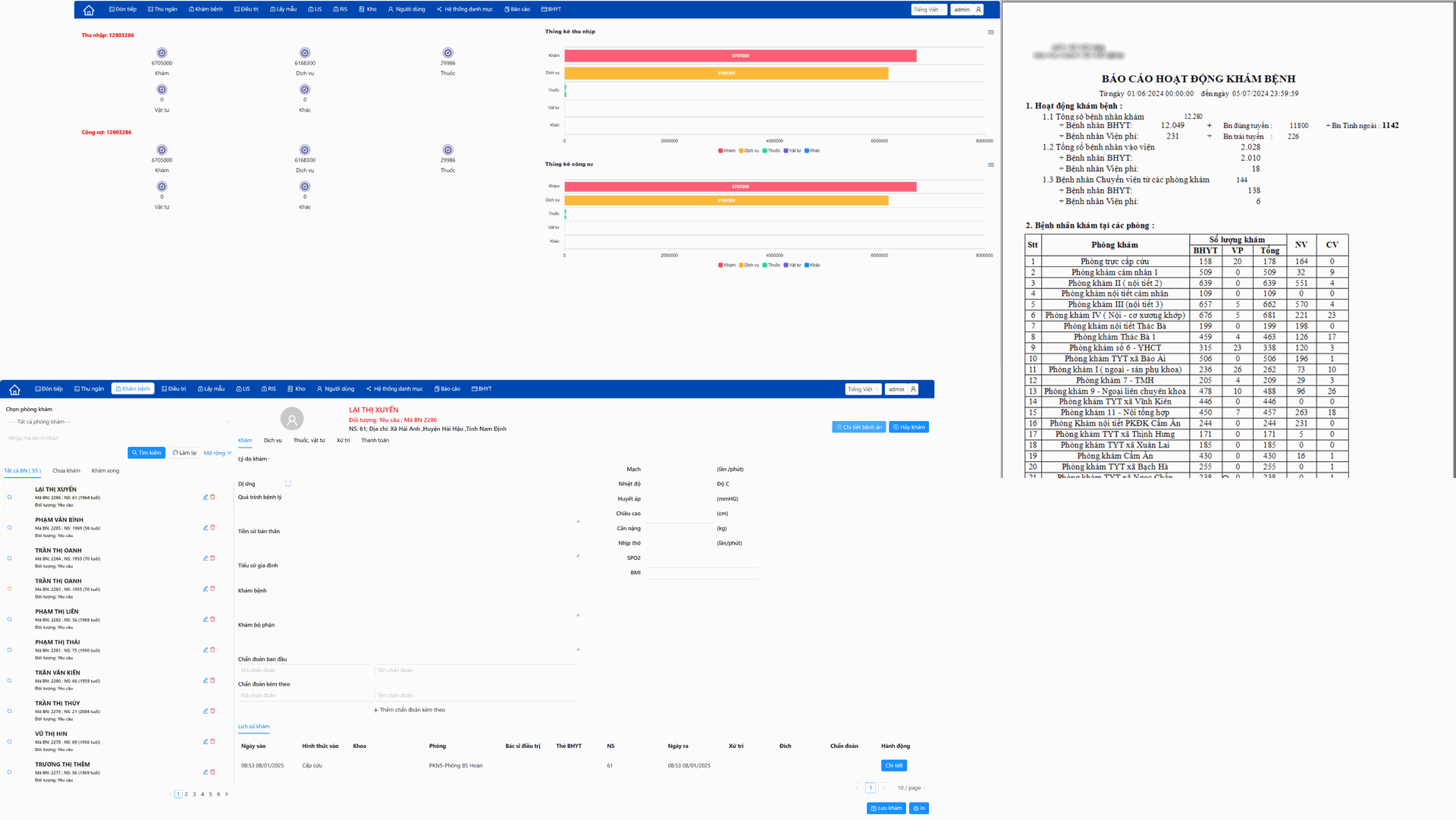Image resolution: width=1456 pixels, height=820 pixels.
Task: Open the Chưa khám patient tab
Action: (66, 471)
